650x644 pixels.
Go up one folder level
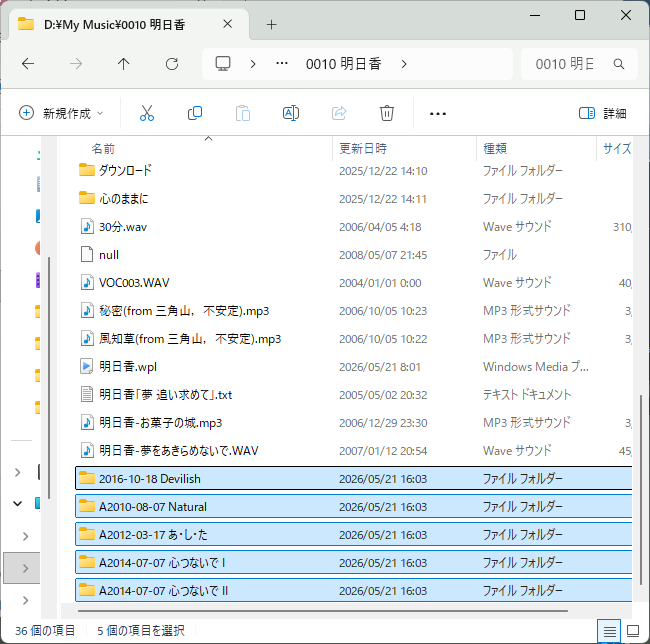(124, 64)
